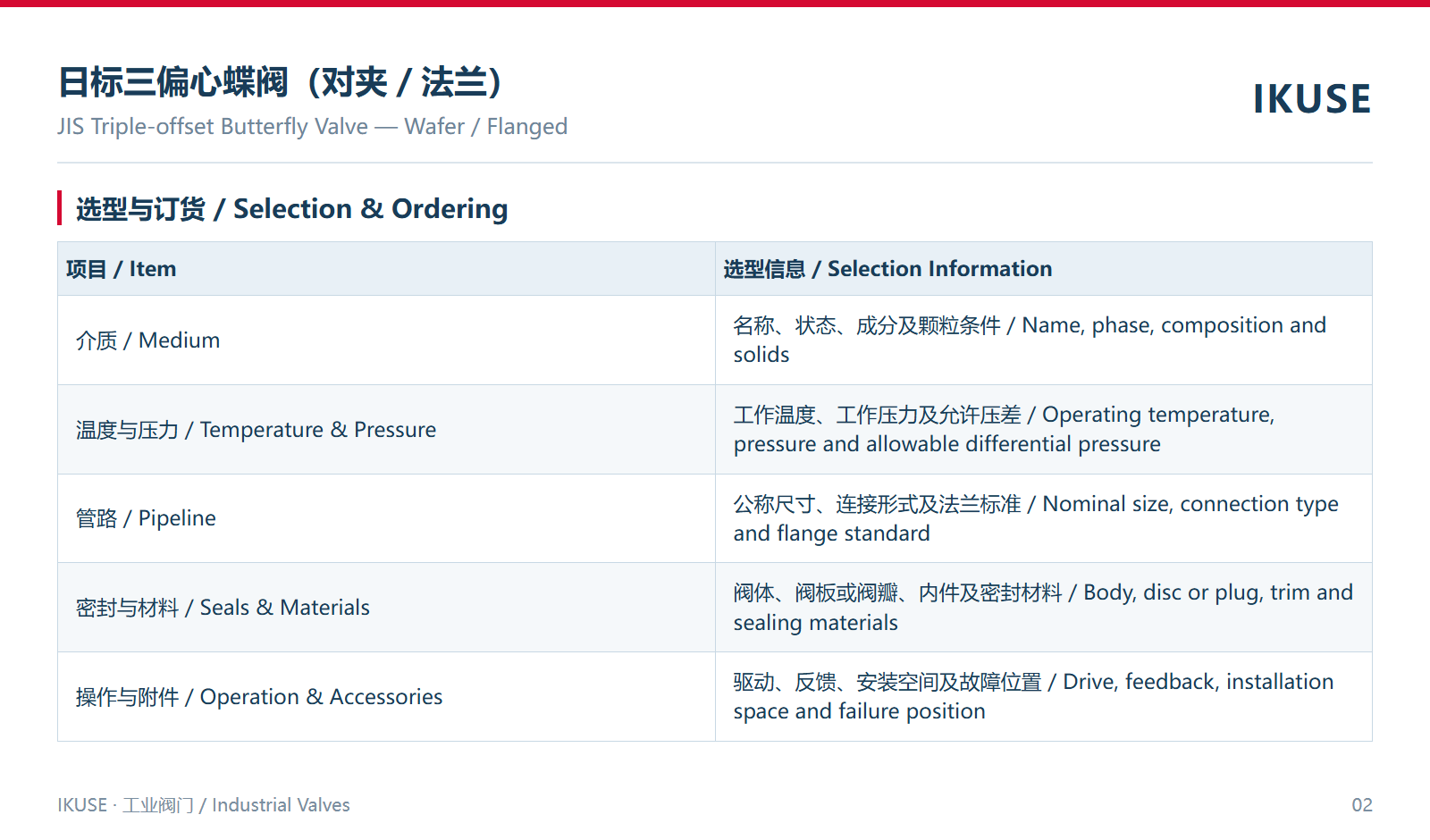Select the Seals & Materials row cell

point(386,608)
